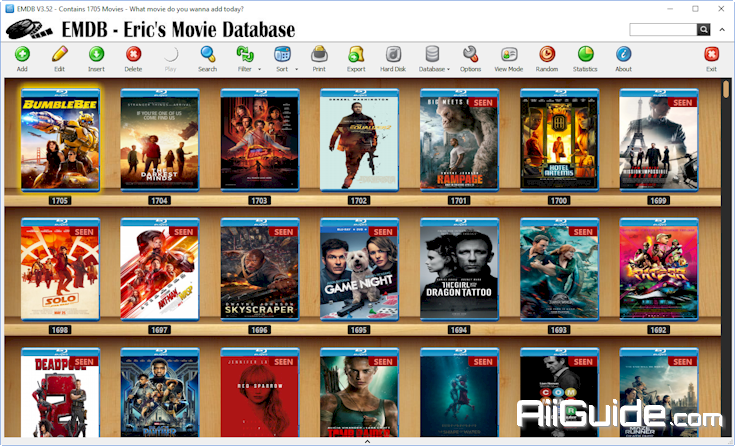Select the Red Sparrow cover

coord(260,393)
